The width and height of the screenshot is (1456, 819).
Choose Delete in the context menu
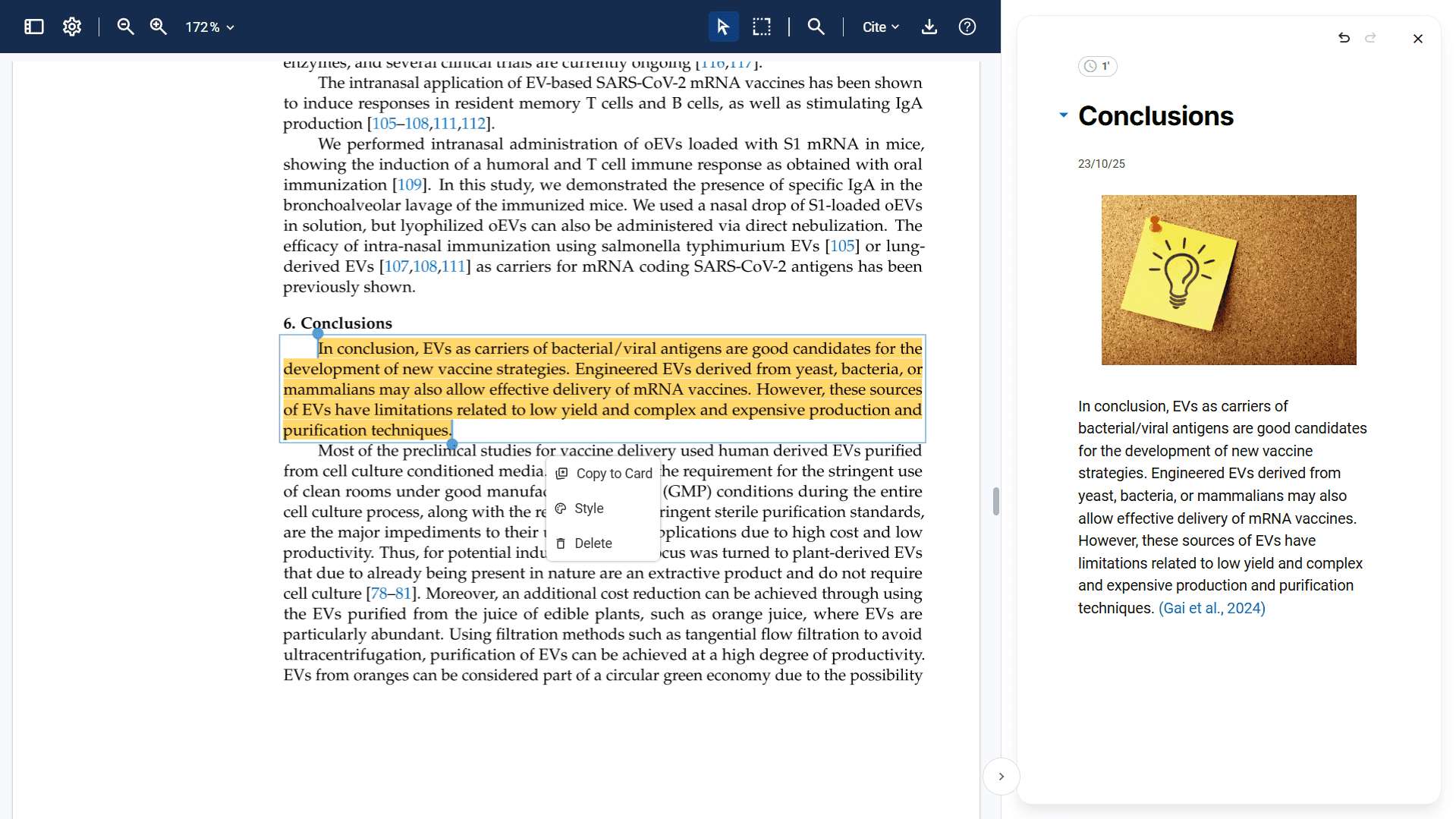pyautogui.click(x=593, y=543)
